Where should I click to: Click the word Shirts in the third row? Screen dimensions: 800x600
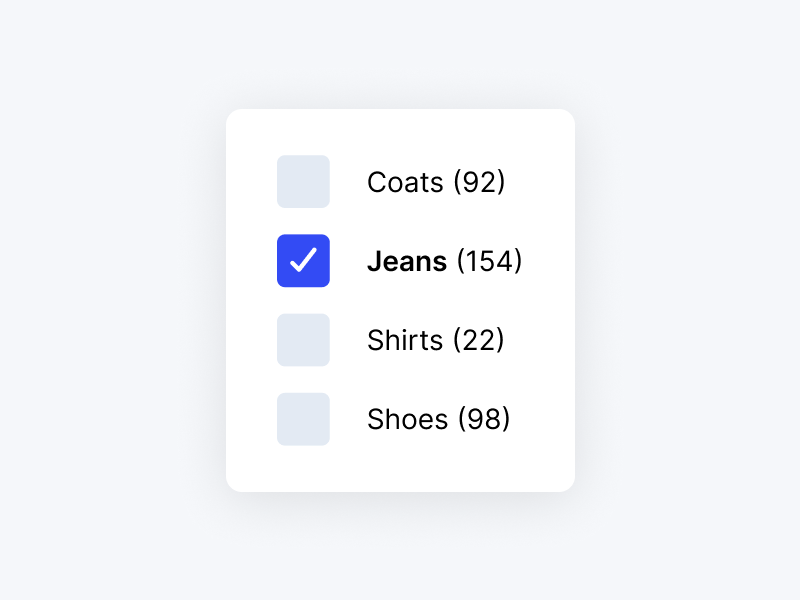[405, 341]
